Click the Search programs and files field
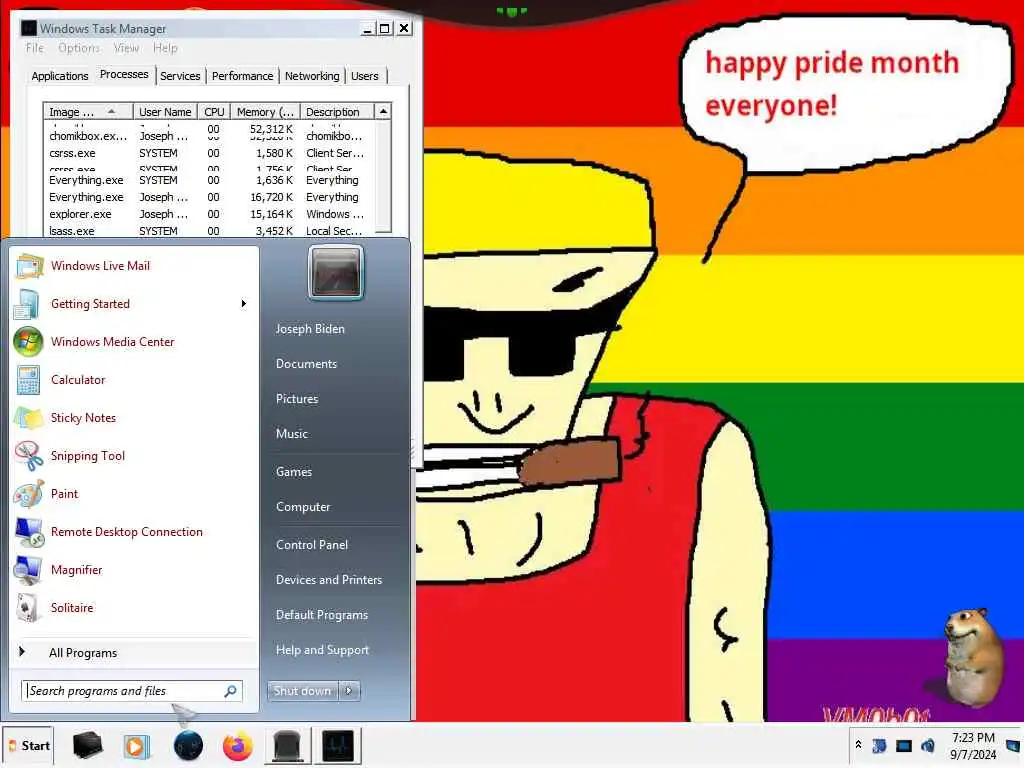Image resolution: width=1024 pixels, height=768 pixels. click(x=132, y=691)
